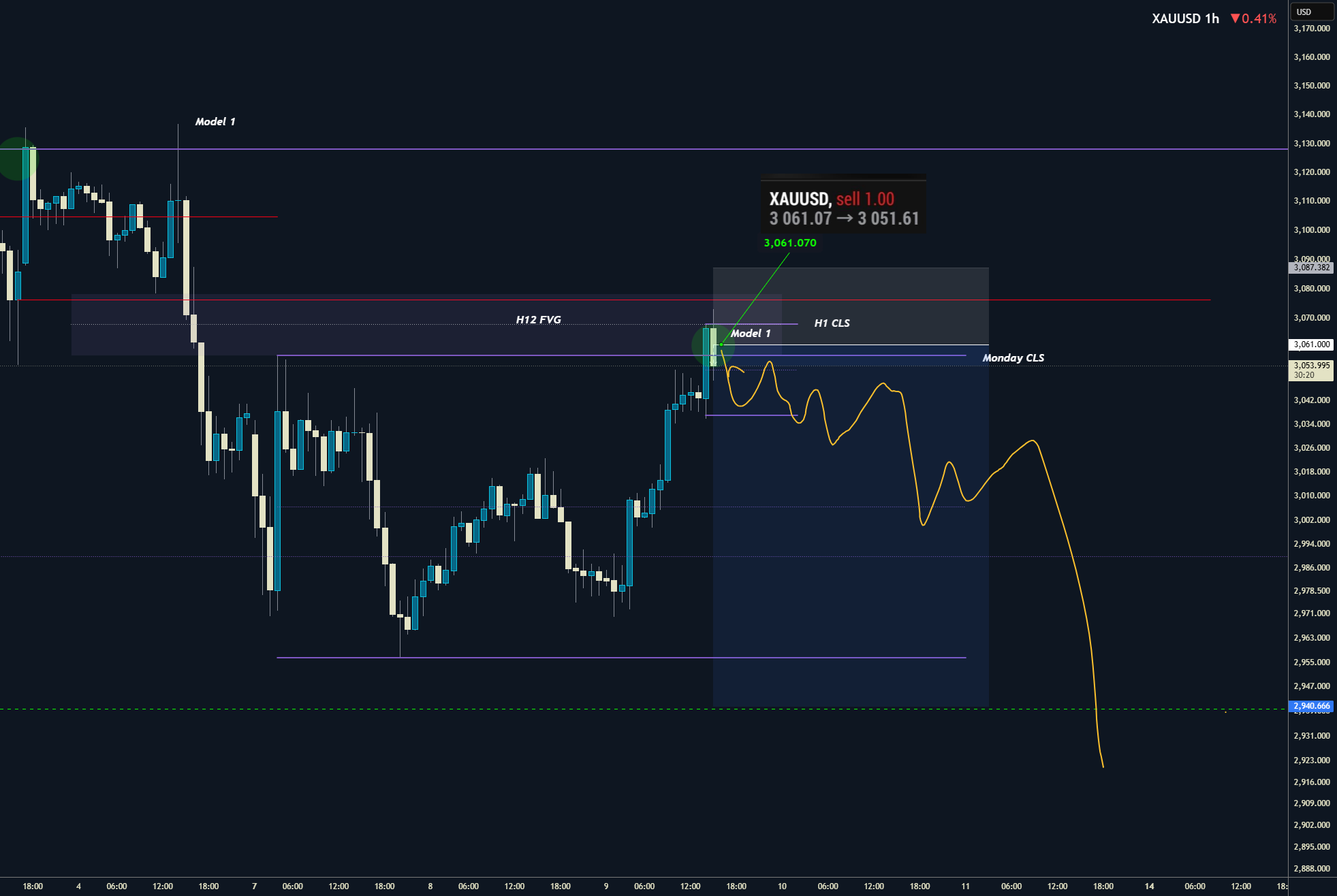This screenshot has height=896, width=1337.
Task: Click the white 3,061.000 price axis tag
Action: (1311, 345)
